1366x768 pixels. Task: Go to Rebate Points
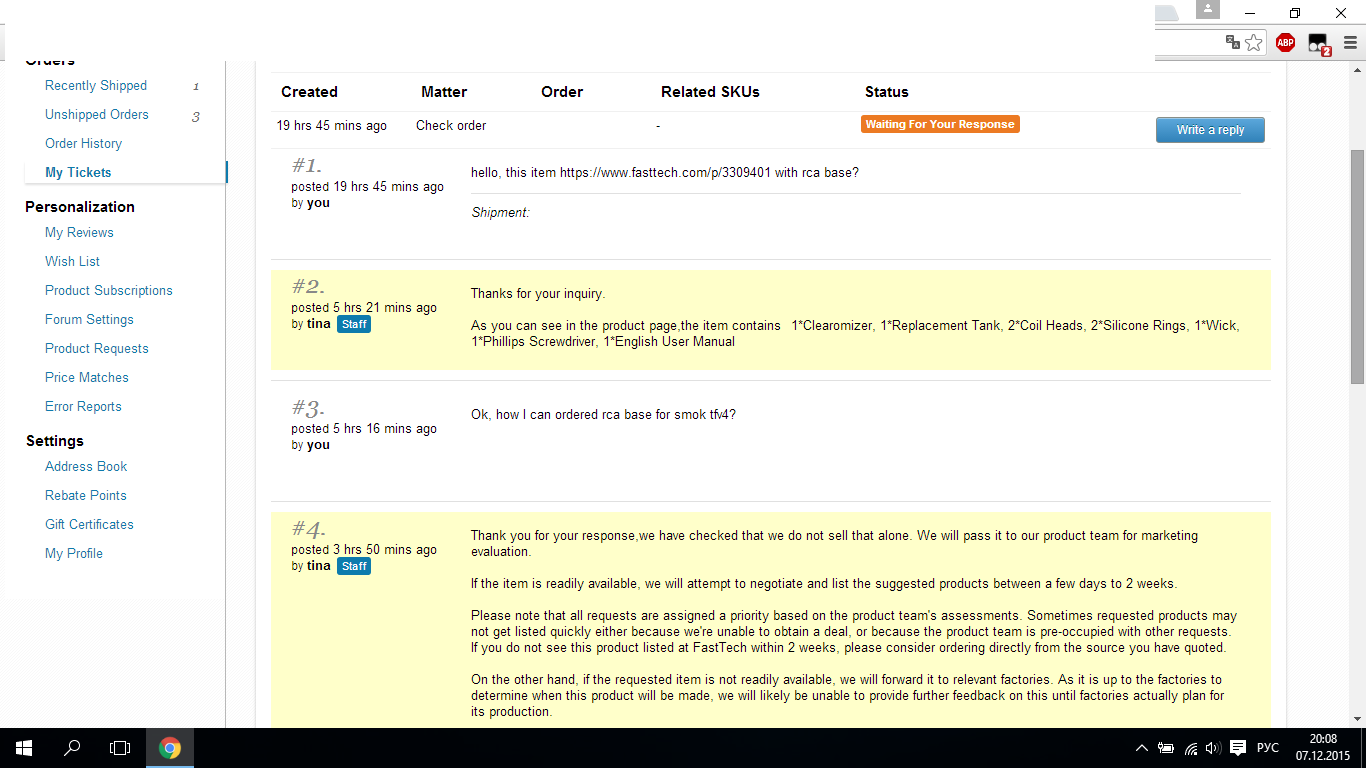[x=86, y=496]
